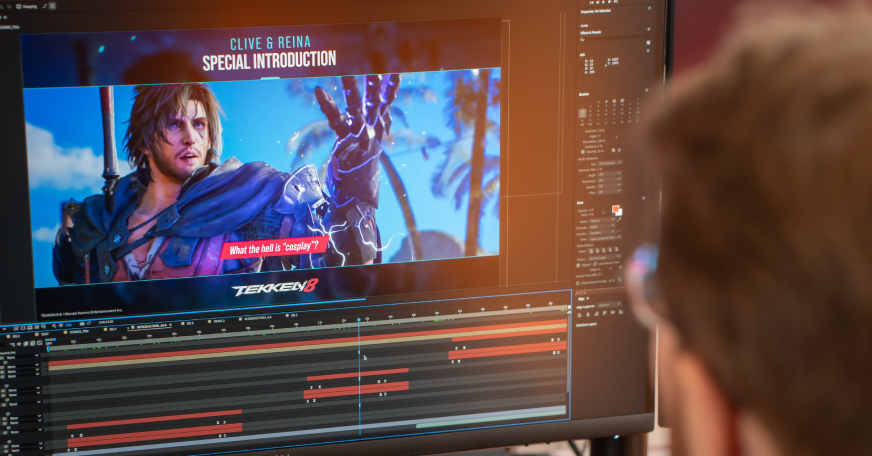Viewport: 872px width, 456px height.
Task: Click the SPECIAL INTRODUCTION title in the viewer
Action: 269,61
